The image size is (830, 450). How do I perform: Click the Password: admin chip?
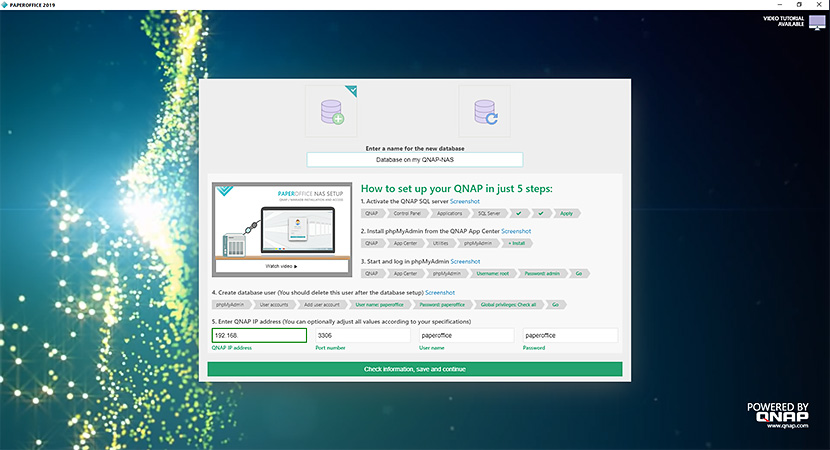(x=542, y=274)
